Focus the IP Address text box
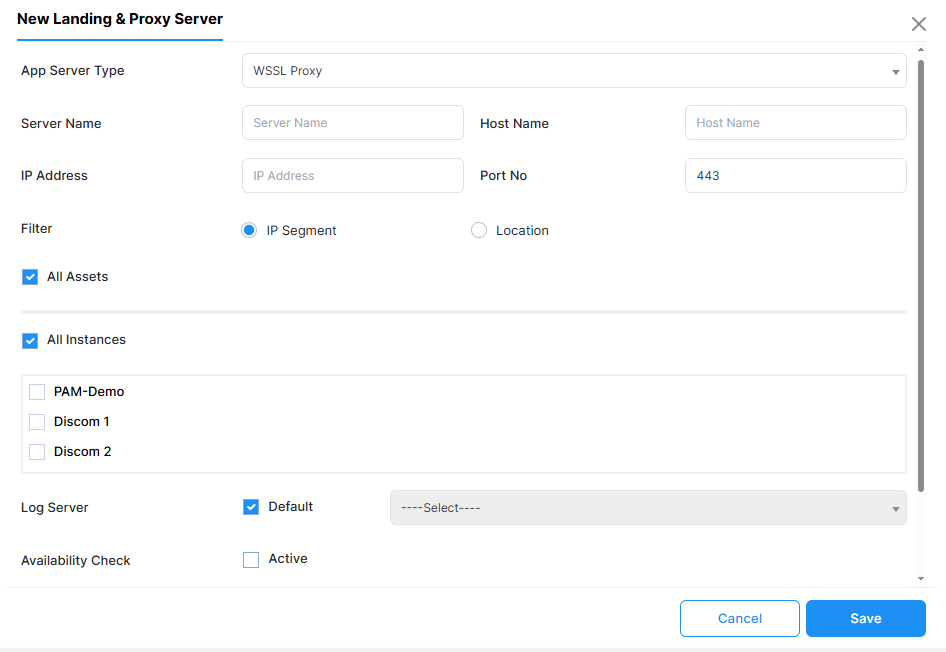 click(x=352, y=176)
